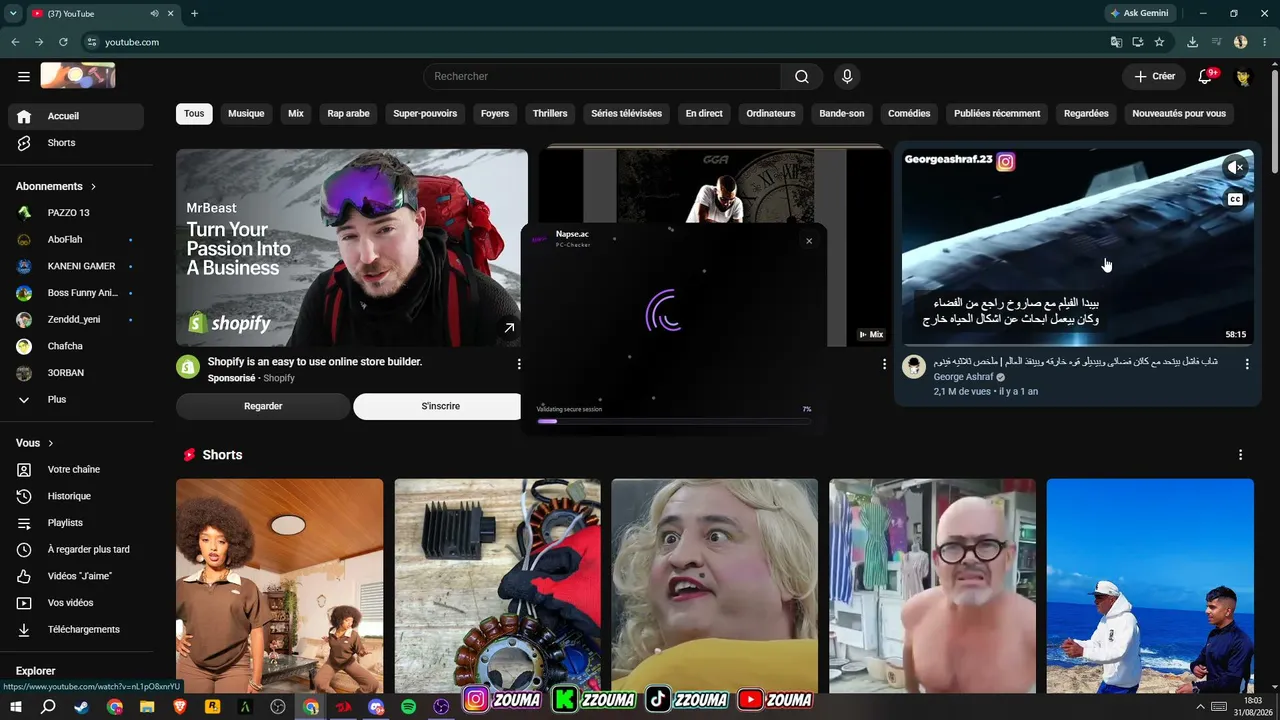Expand the Vous section

coord(35,443)
